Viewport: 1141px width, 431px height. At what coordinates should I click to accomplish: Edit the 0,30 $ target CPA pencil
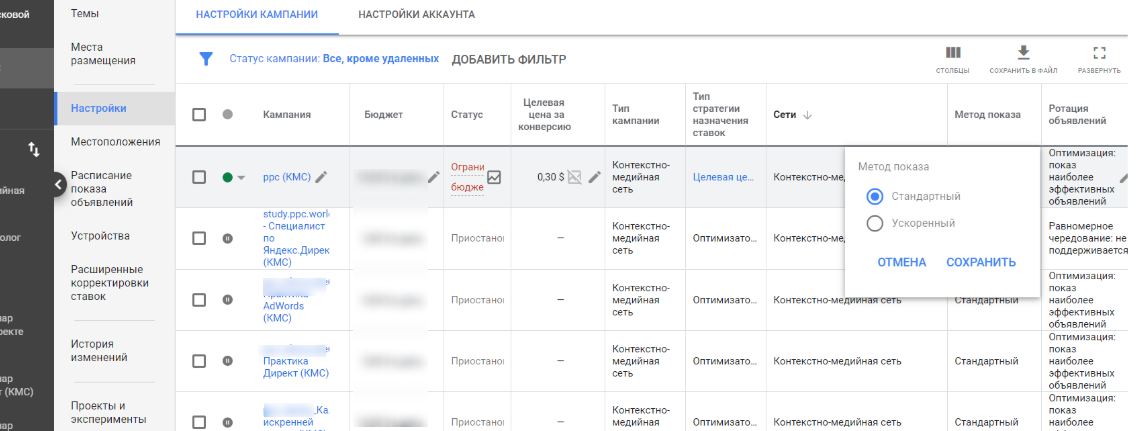tap(594, 177)
